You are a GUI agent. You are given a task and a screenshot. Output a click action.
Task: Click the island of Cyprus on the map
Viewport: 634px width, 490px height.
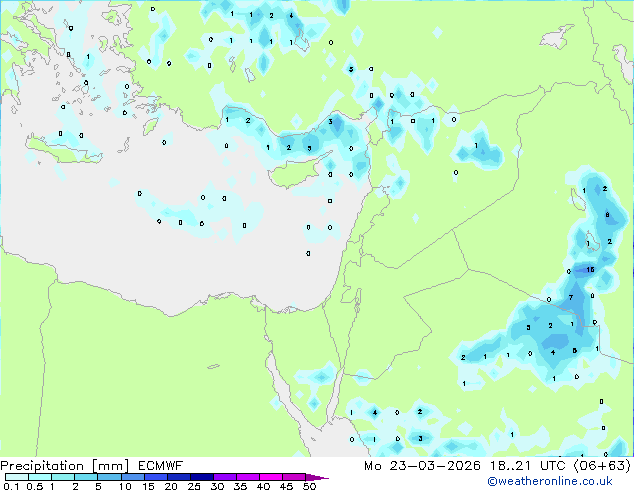(x=295, y=171)
